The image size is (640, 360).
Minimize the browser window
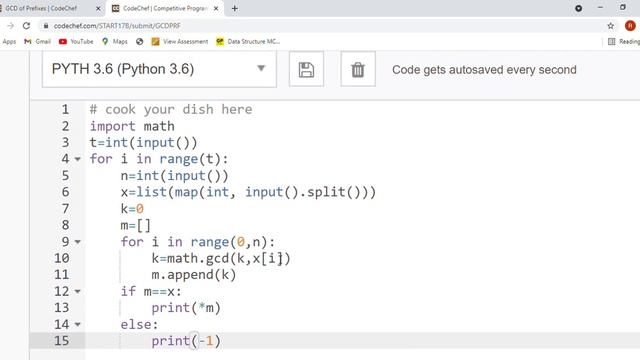pyautogui.click(x=600, y=8)
